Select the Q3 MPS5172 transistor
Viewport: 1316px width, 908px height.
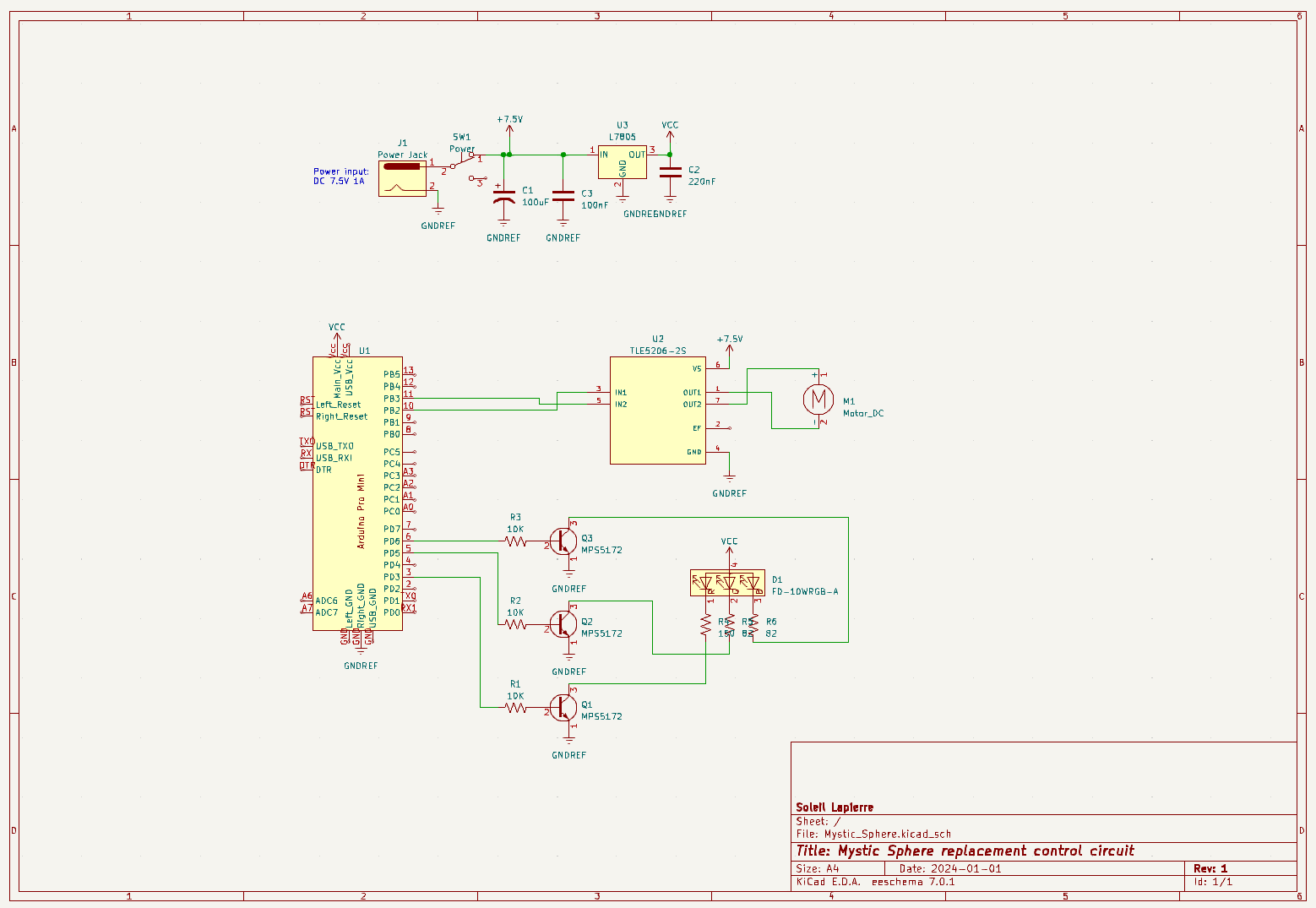[x=563, y=541]
